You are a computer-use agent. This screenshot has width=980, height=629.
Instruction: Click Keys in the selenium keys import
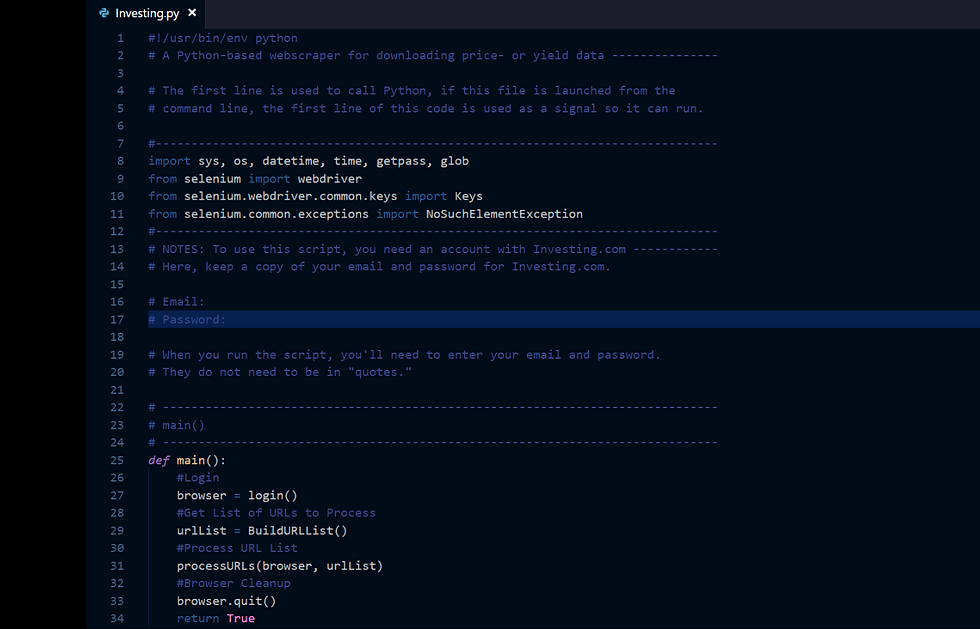(468, 195)
